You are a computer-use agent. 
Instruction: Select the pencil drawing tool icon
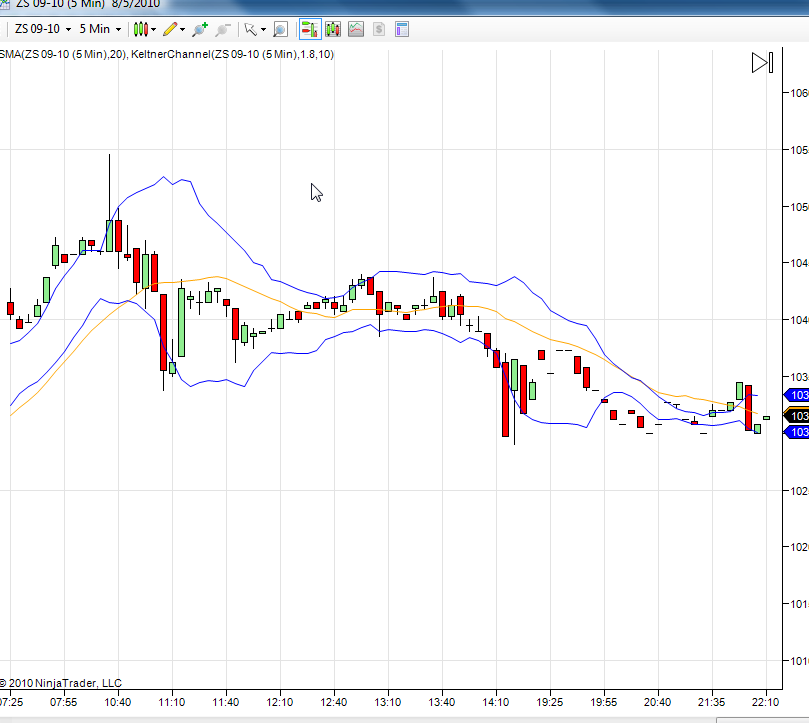(170, 29)
